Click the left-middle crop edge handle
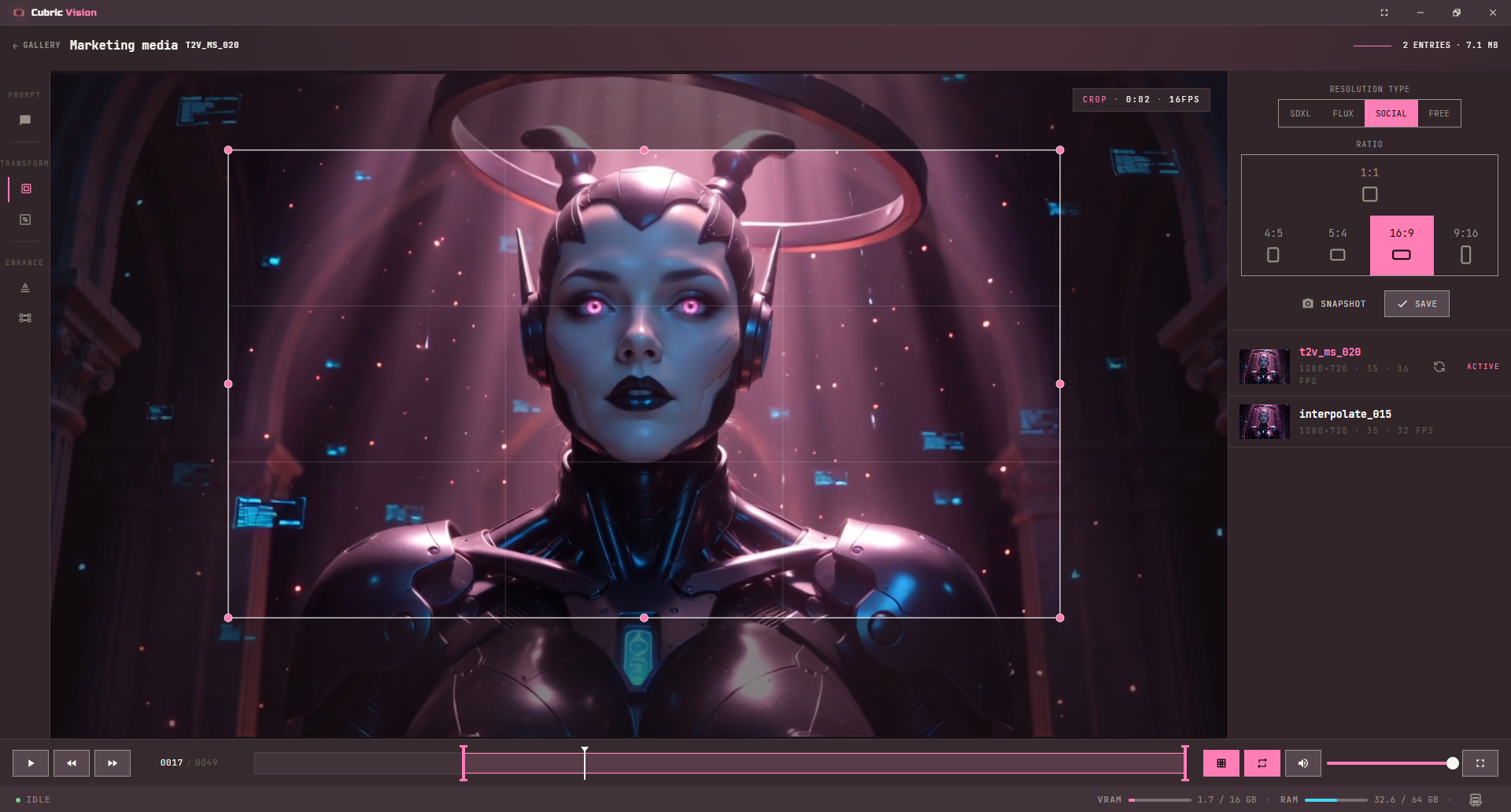The image size is (1511, 812). click(228, 384)
